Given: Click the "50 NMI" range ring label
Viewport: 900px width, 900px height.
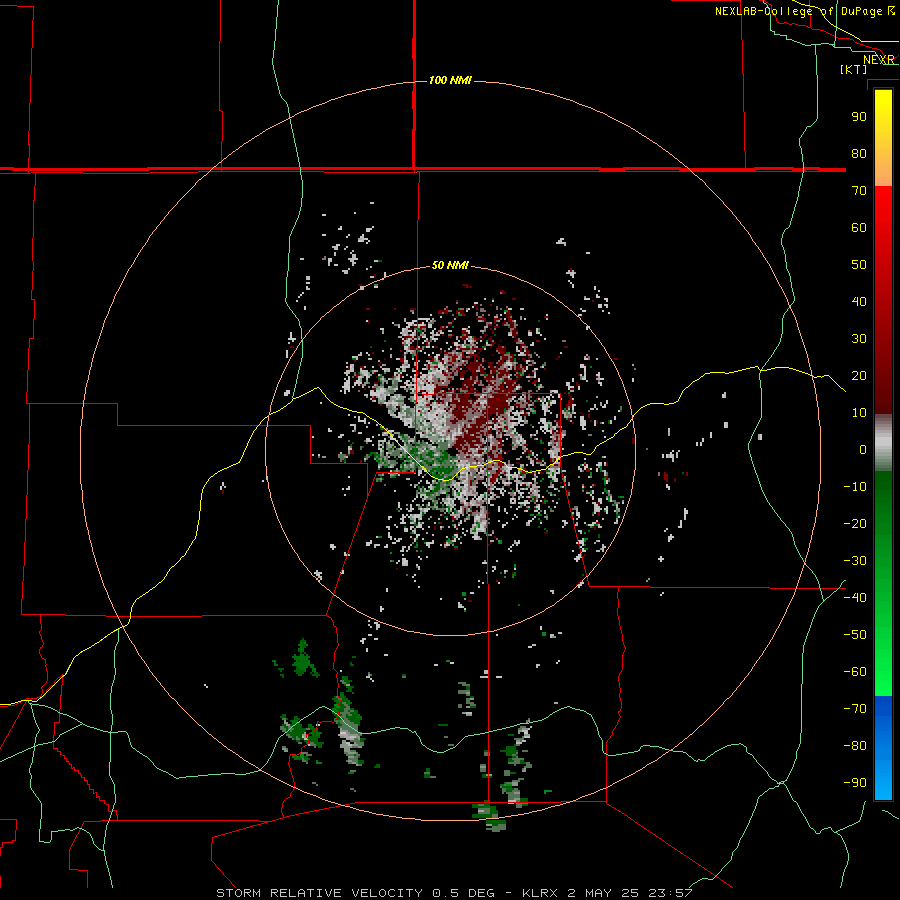Looking at the screenshot, I should (x=450, y=265).
